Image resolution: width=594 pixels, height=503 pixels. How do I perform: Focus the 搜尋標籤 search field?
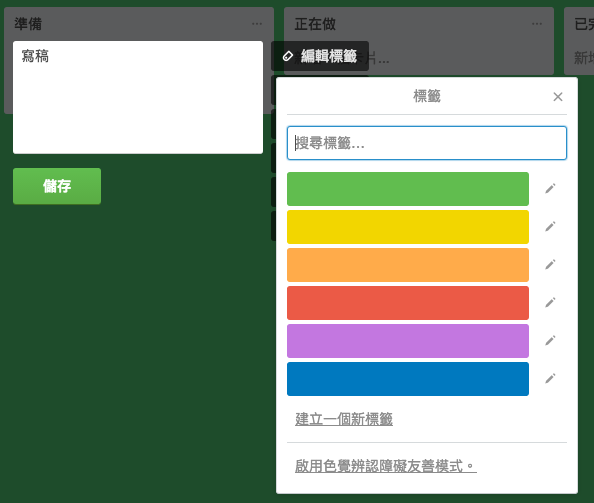[427, 143]
